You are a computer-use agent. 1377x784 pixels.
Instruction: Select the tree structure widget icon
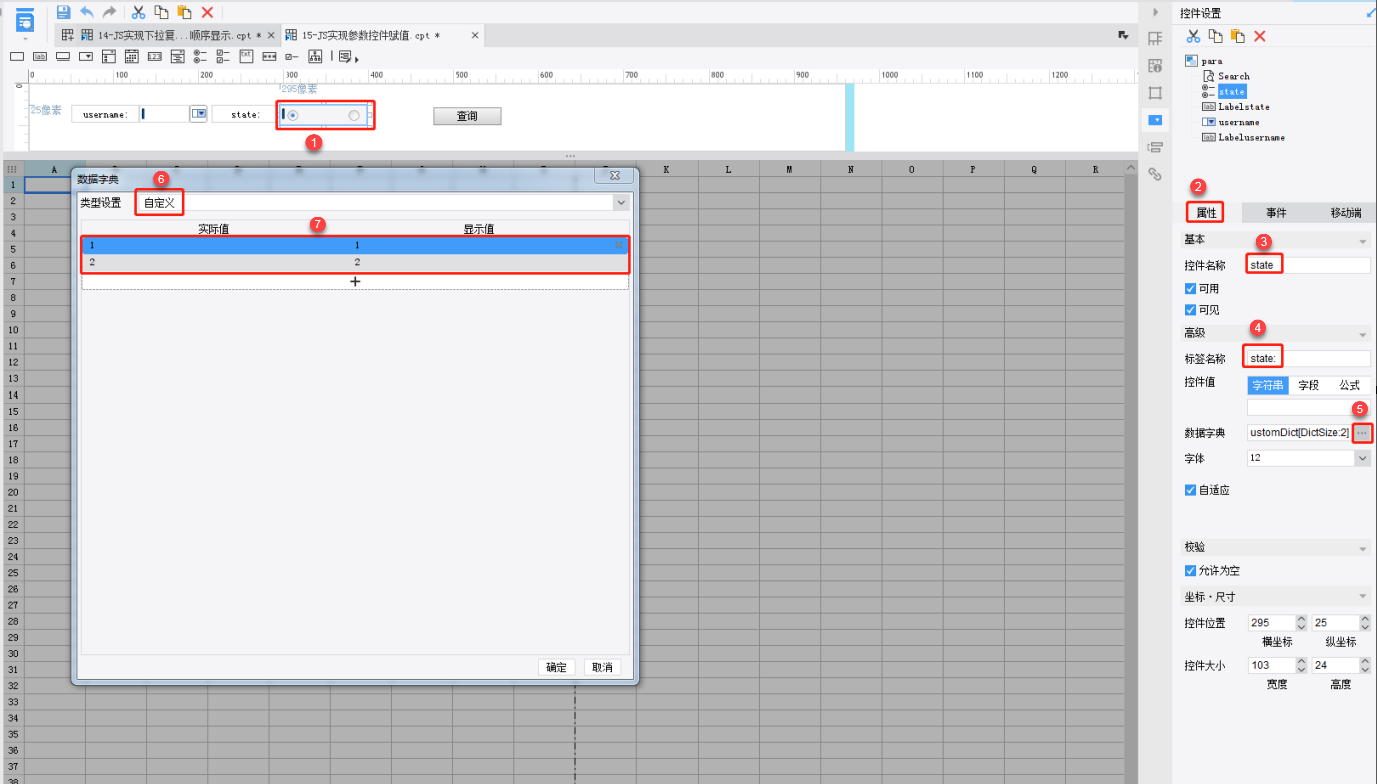(x=315, y=57)
